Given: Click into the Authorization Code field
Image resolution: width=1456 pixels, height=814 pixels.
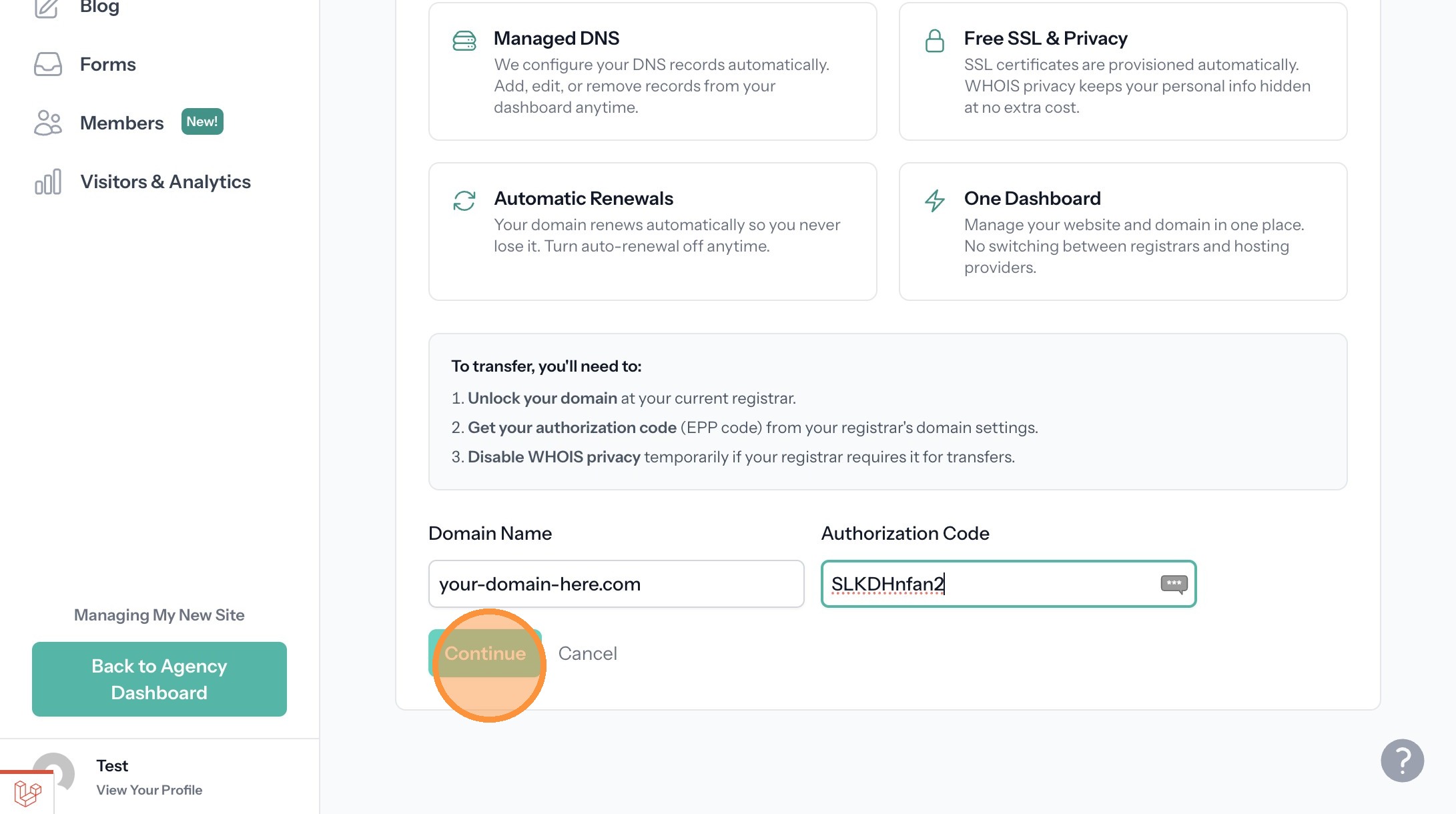Looking at the screenshot, I should pyautogui.click(x=988, y=584).
